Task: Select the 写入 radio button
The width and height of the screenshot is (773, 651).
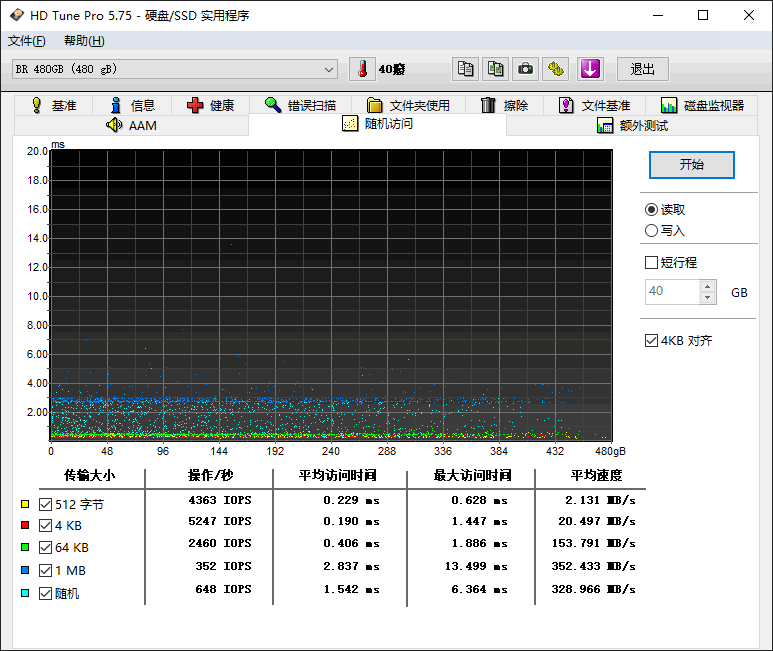Action: tap(652, 231)
